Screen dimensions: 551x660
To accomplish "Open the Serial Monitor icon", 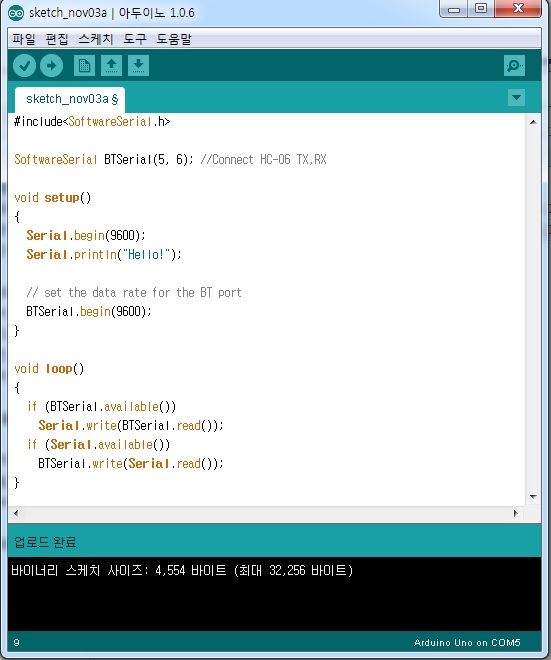I will tap(514, 66).
